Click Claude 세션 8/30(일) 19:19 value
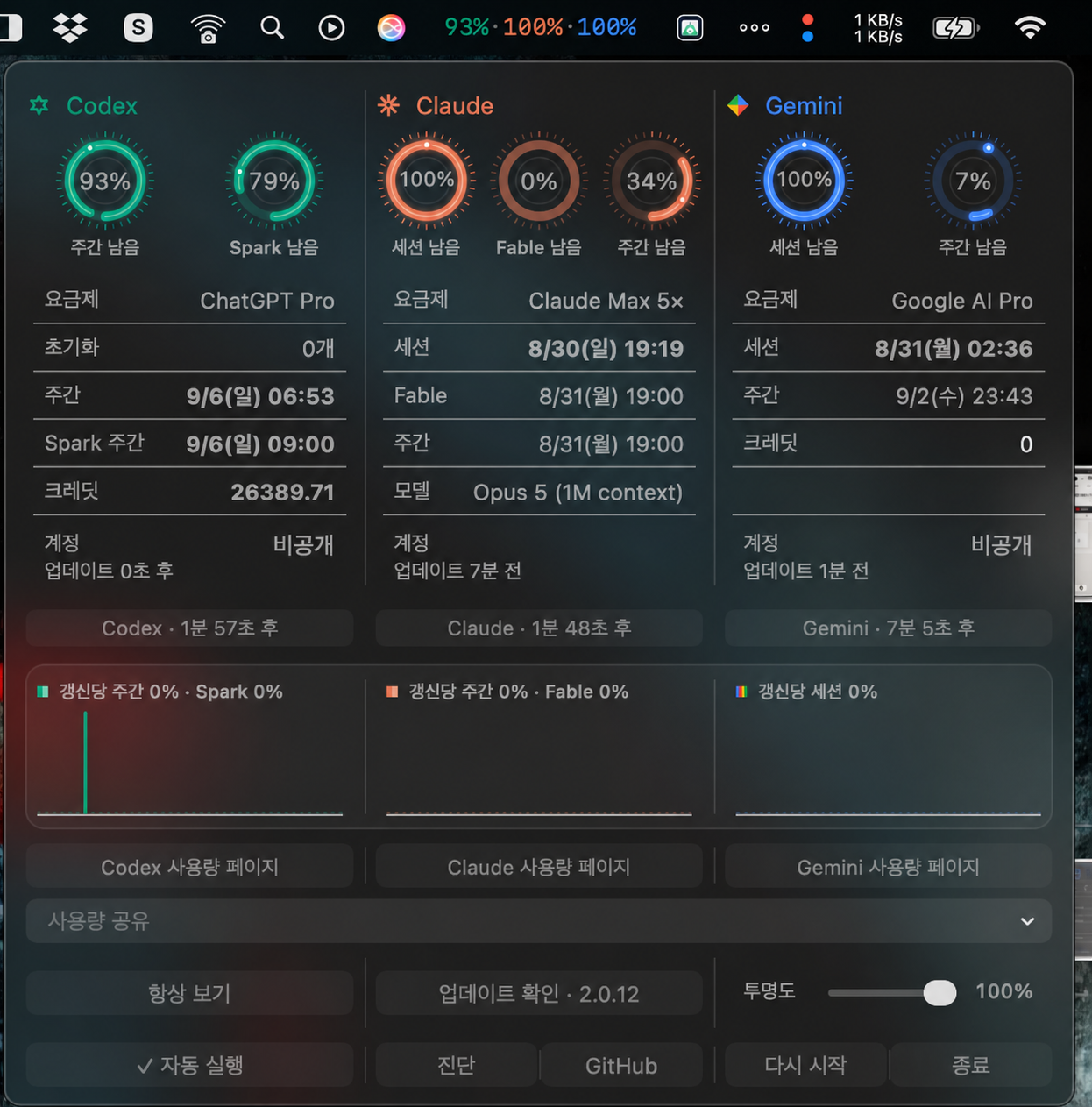This screenshot has width=1092, height=1107. coord(606,349)
